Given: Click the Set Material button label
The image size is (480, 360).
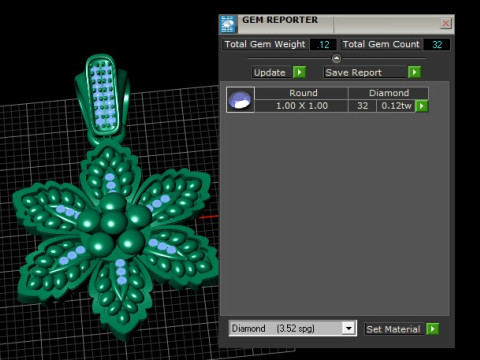Looking at the screenshot, I should tap(394, 329).
